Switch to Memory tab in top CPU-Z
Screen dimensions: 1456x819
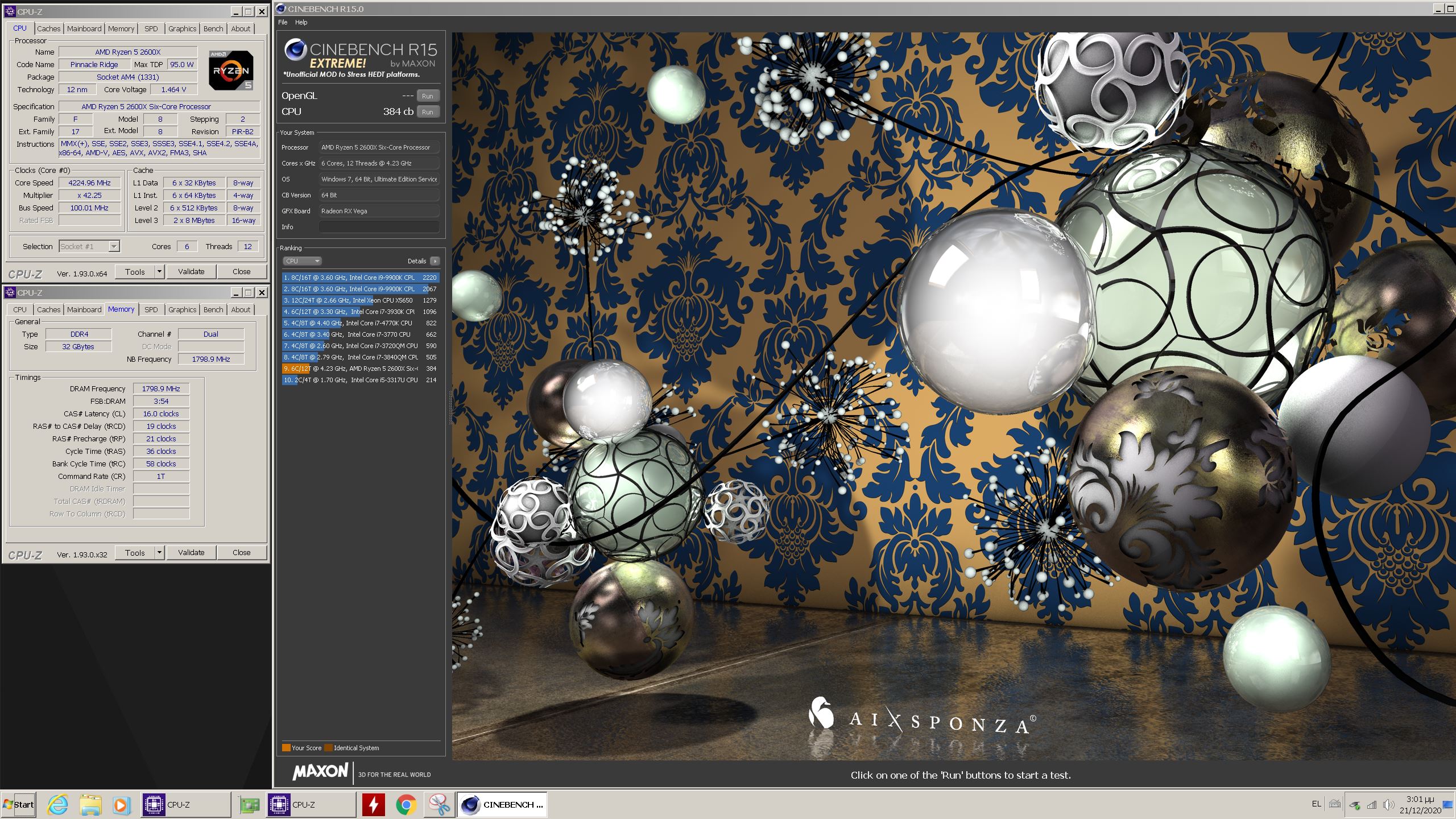(121, 28)
